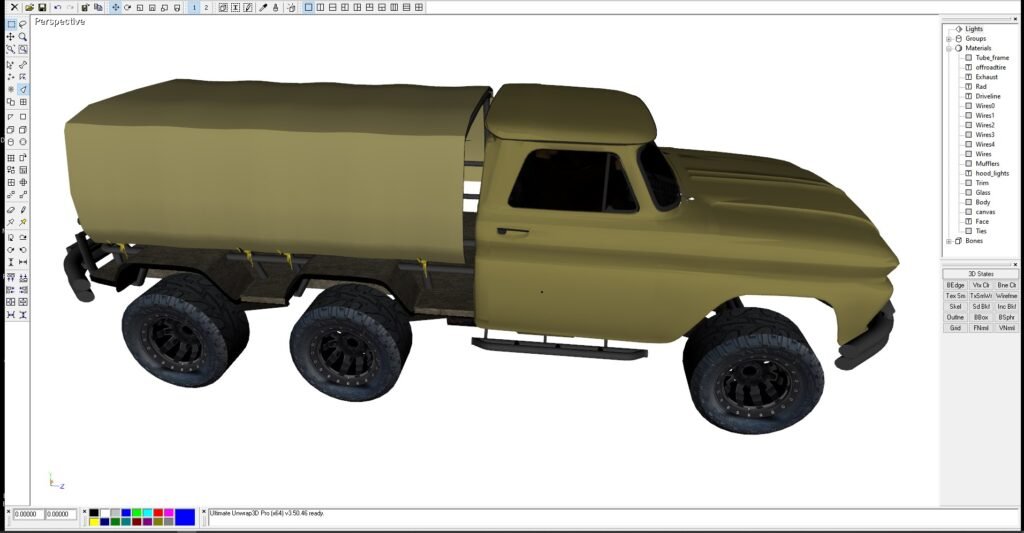
Task: Toggle the Grid 3D state button
Action: pos(955,328)
